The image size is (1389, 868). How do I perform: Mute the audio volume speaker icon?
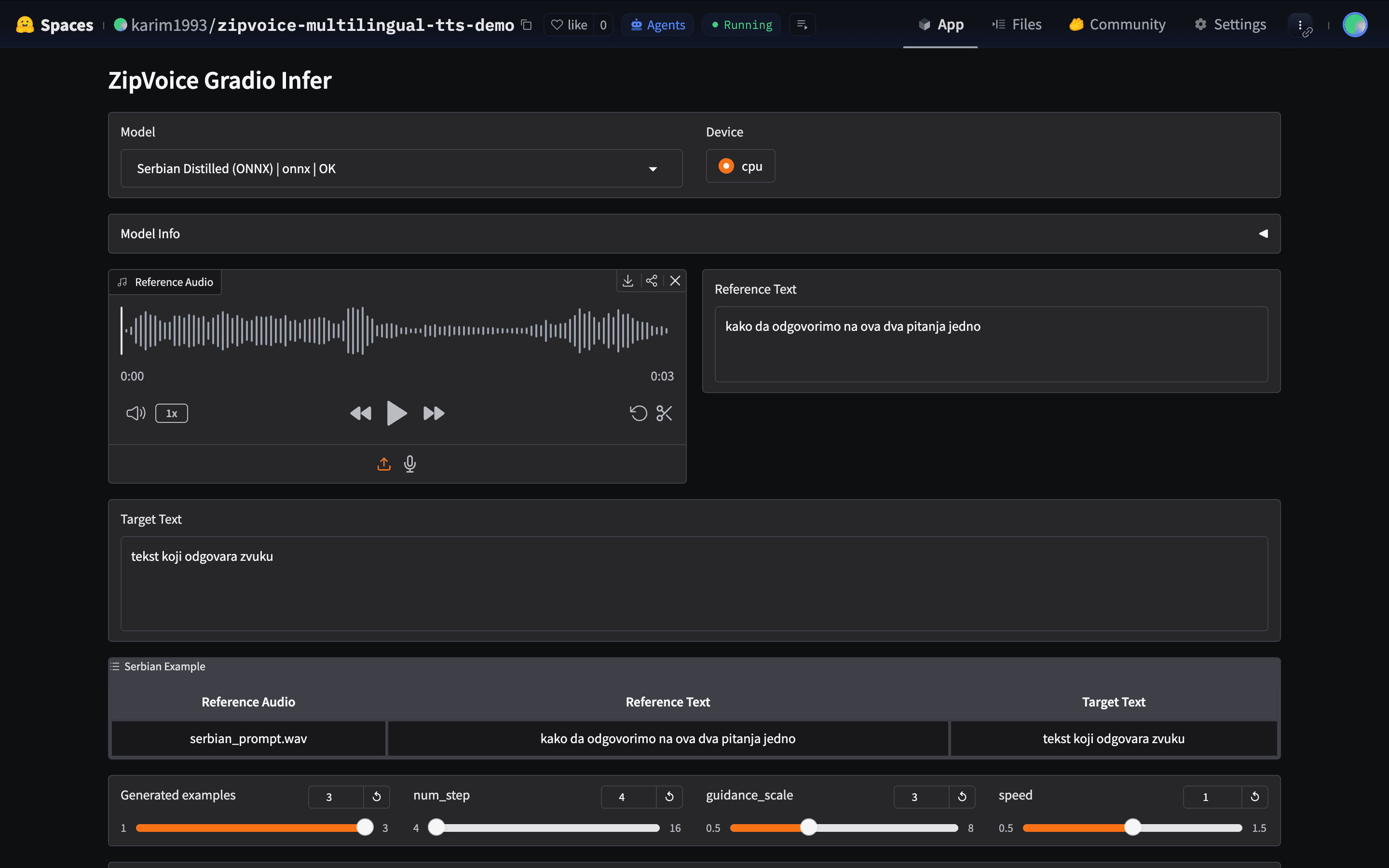(136, 413)
